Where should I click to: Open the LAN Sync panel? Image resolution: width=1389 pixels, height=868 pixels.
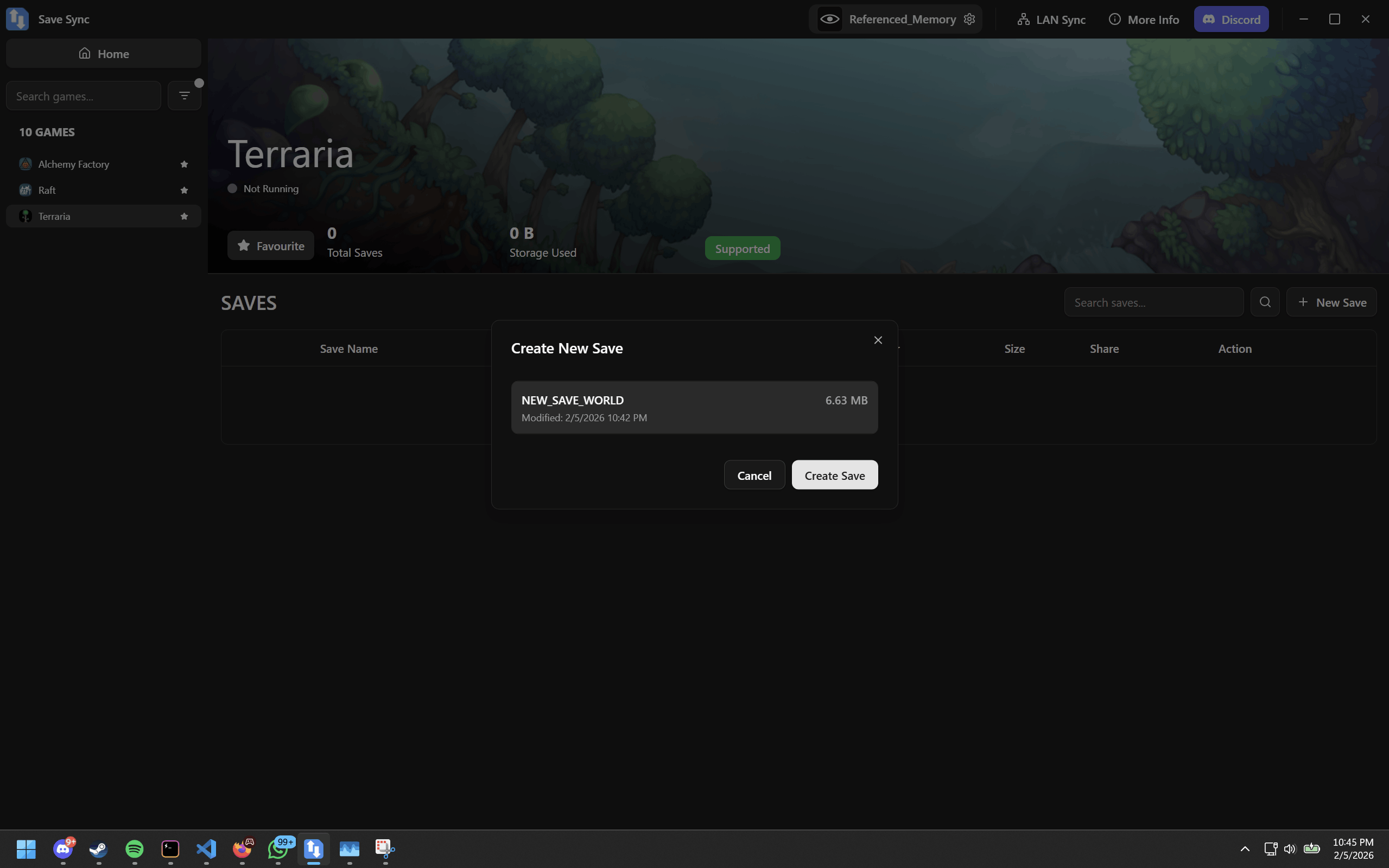1051,19
